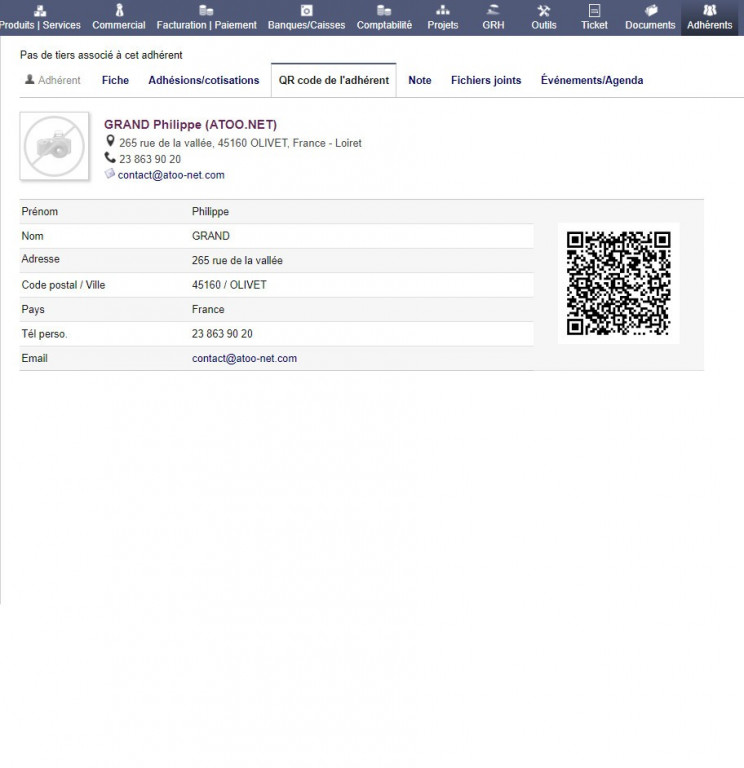Open the Documents module icon
Screen dimensions: 744x768
650,10
